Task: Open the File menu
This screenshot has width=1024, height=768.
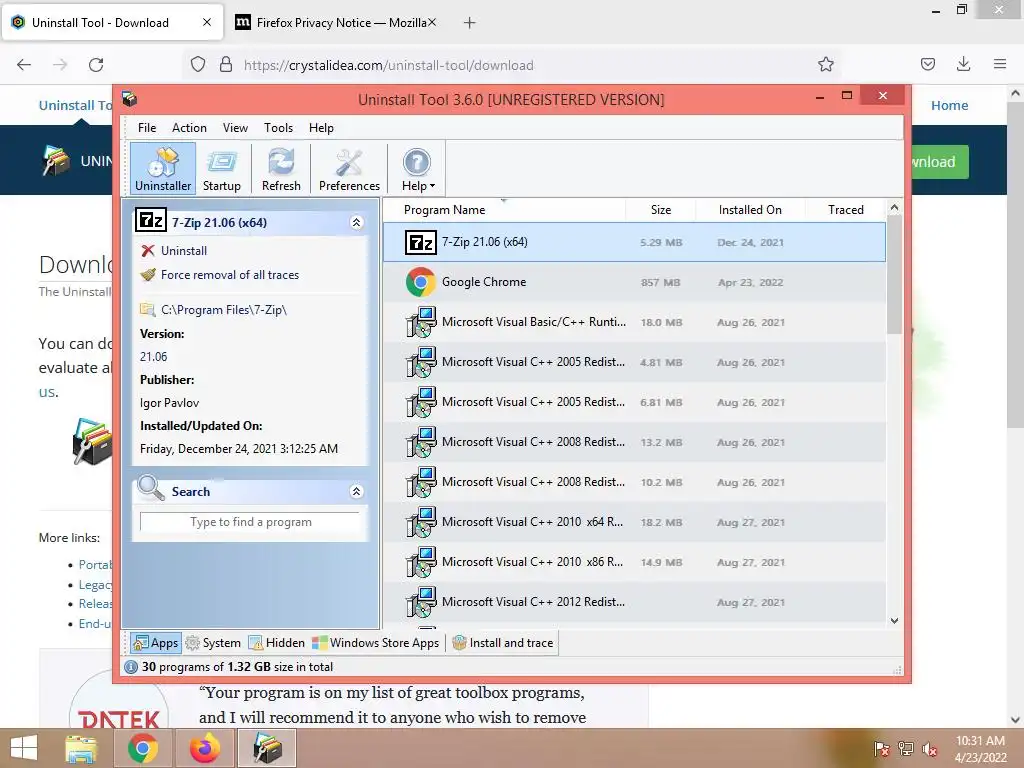Action: pyautogui.click(x=147, y=128)
